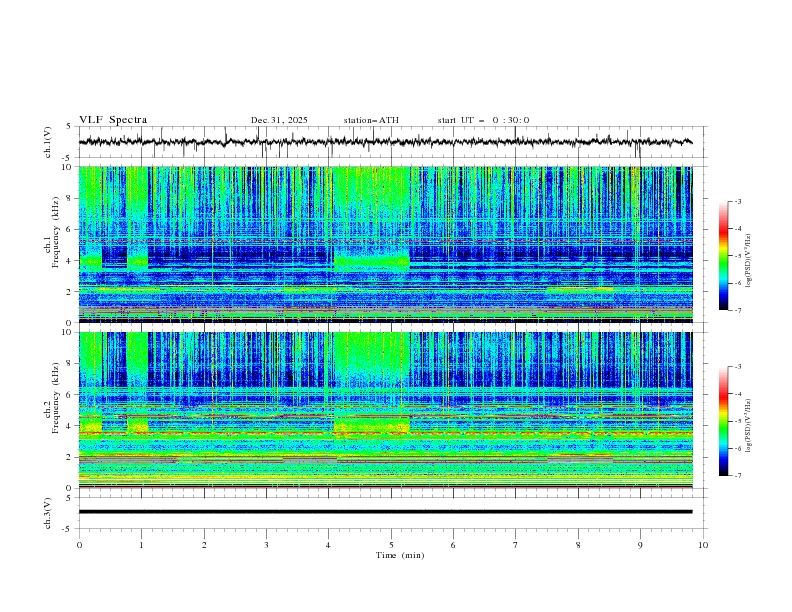Click the ch.1 voltage waveform trace

point(385,142)
